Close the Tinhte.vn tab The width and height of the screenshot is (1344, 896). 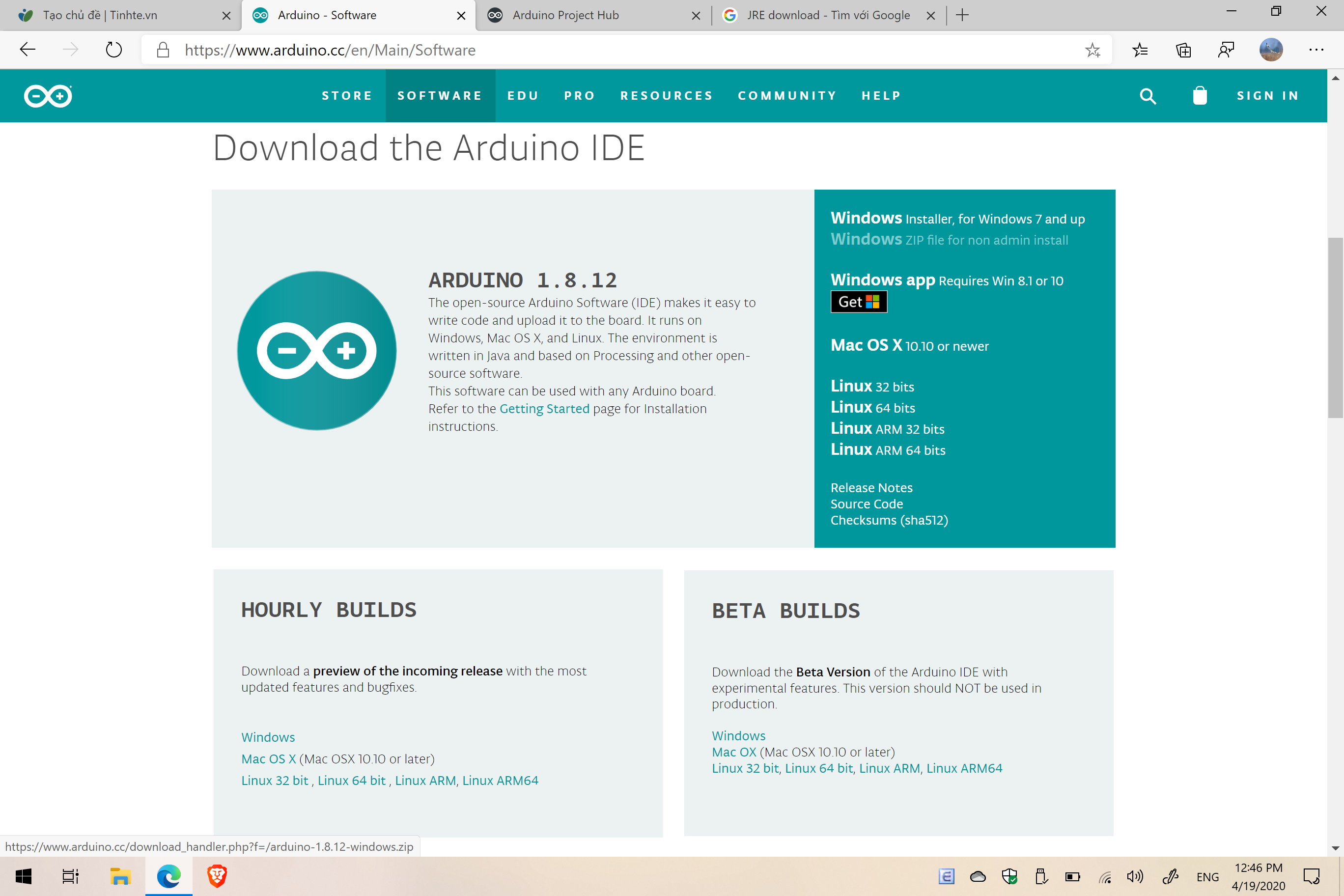coord(226,16)
